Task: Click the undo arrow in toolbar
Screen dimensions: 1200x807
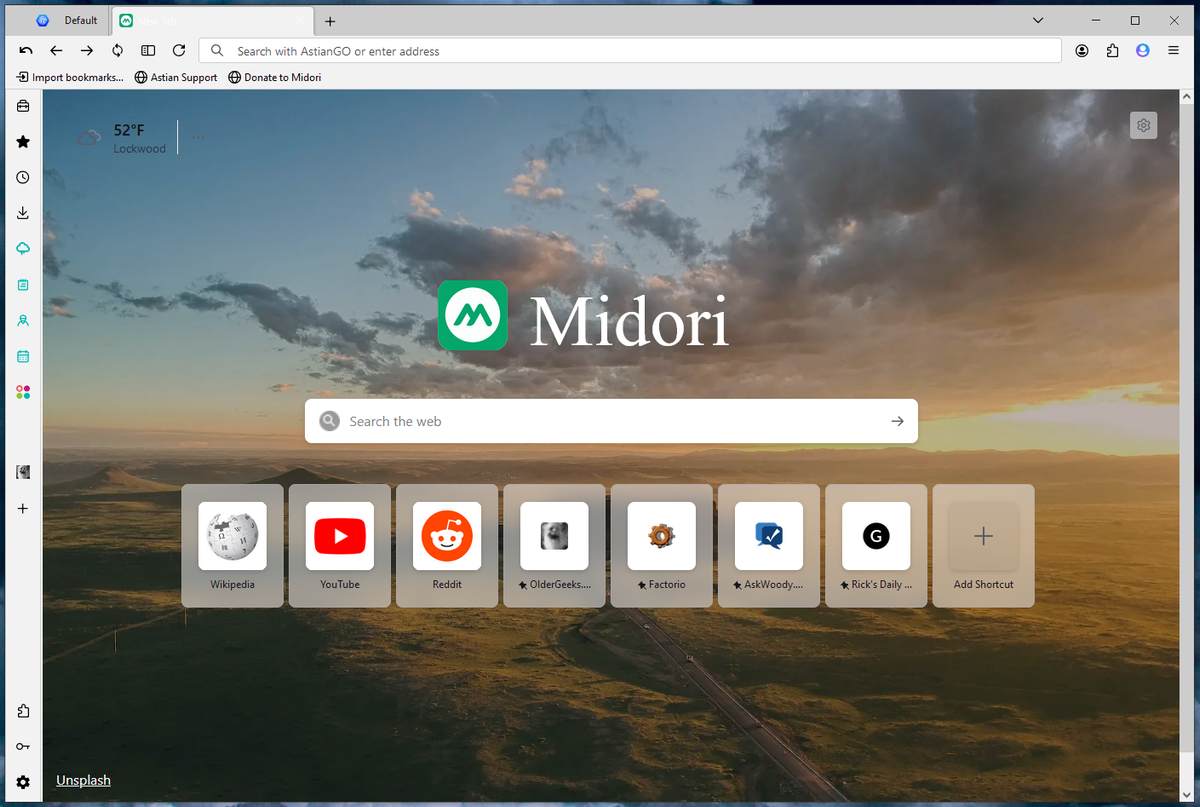Action: (x=26, y=51)
